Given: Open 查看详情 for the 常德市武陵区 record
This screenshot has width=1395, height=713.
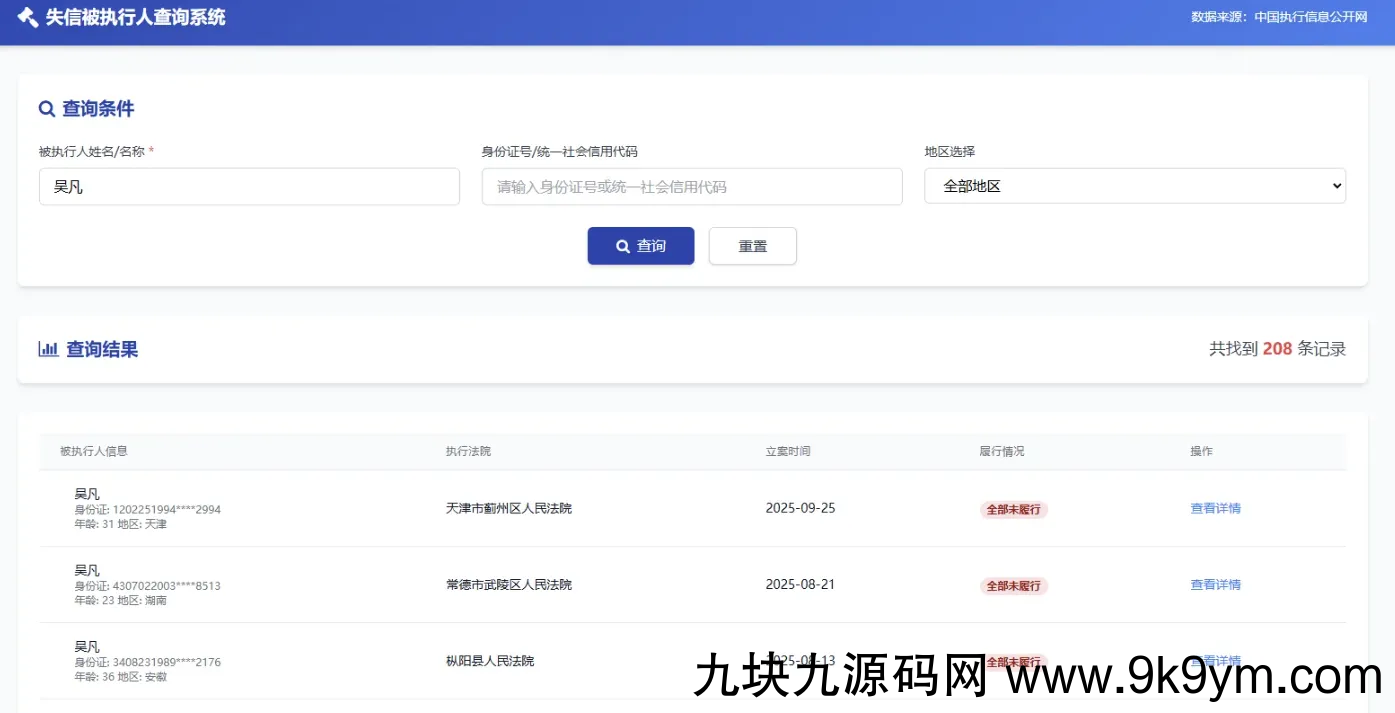Looking at the screenshot, I should (1215, 585).
